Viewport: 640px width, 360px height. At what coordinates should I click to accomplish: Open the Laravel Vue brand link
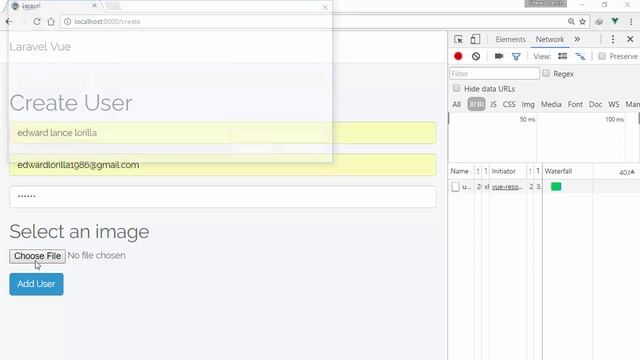40,47
